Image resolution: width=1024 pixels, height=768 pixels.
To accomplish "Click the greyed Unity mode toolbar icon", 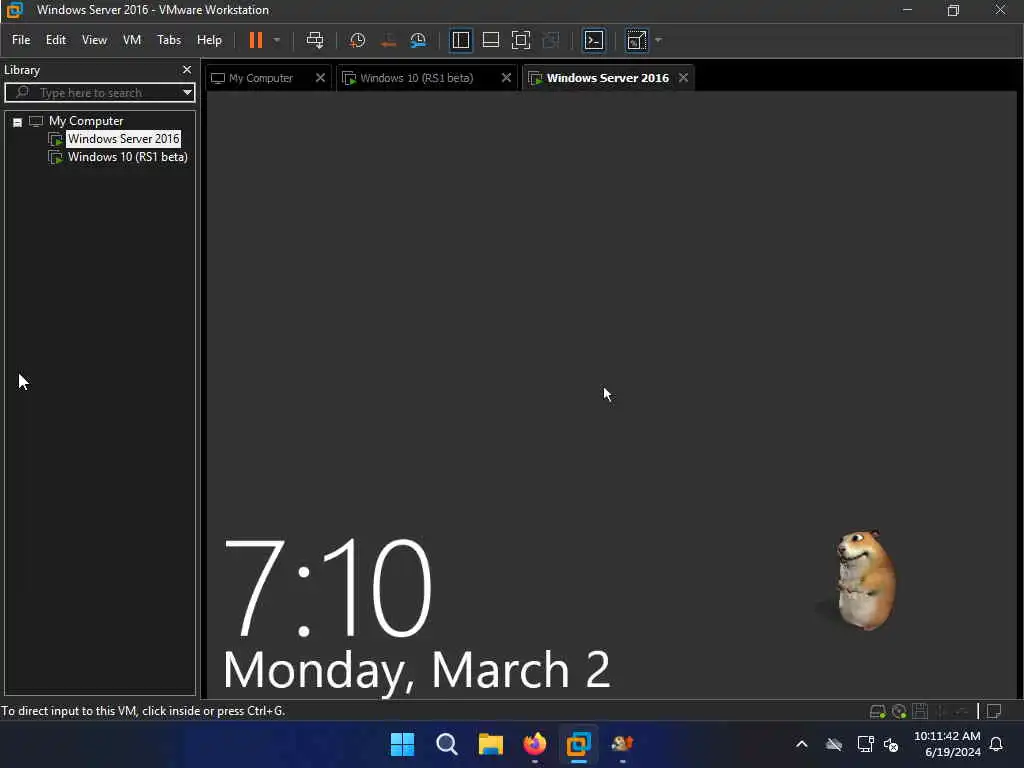I will click(551, 40).
